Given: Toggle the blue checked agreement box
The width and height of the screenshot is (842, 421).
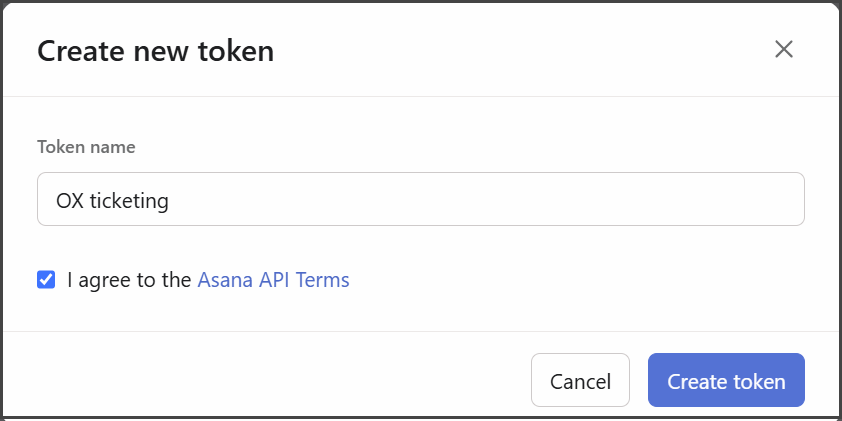Looking at the screenshot, I should tap(46, 280).
